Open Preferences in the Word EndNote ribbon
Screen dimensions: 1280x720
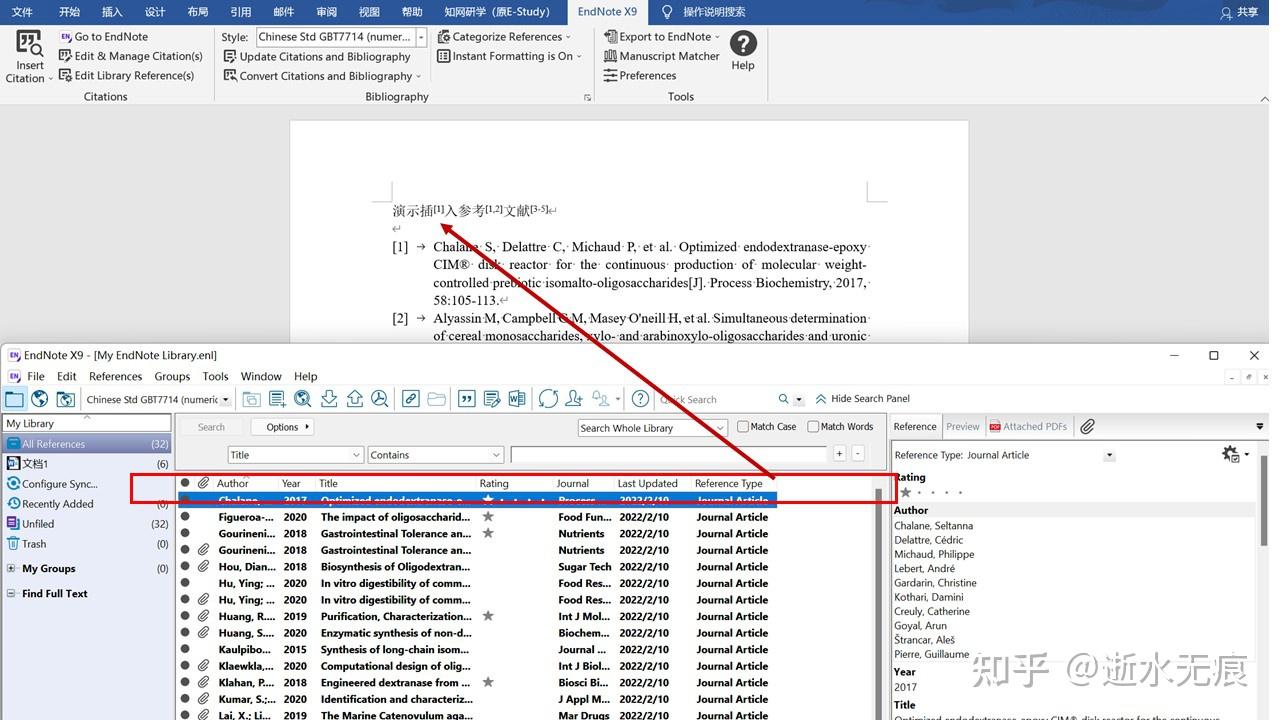pyautogui.click(x=640, y=75)
